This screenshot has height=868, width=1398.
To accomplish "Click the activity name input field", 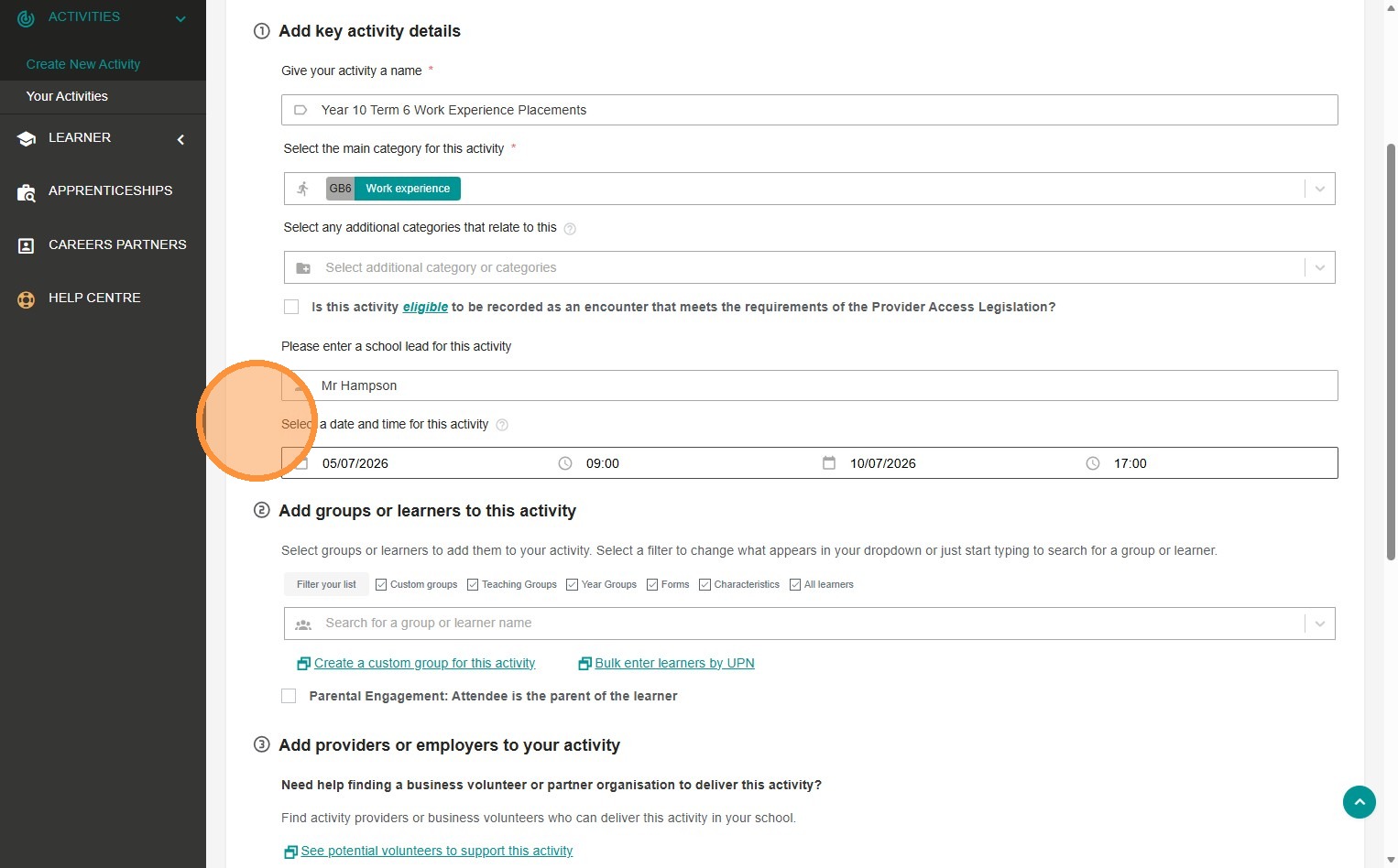I will (810, 110).
